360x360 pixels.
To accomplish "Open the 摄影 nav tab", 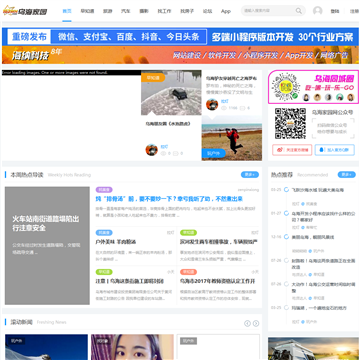I will [x=144, y=11].
